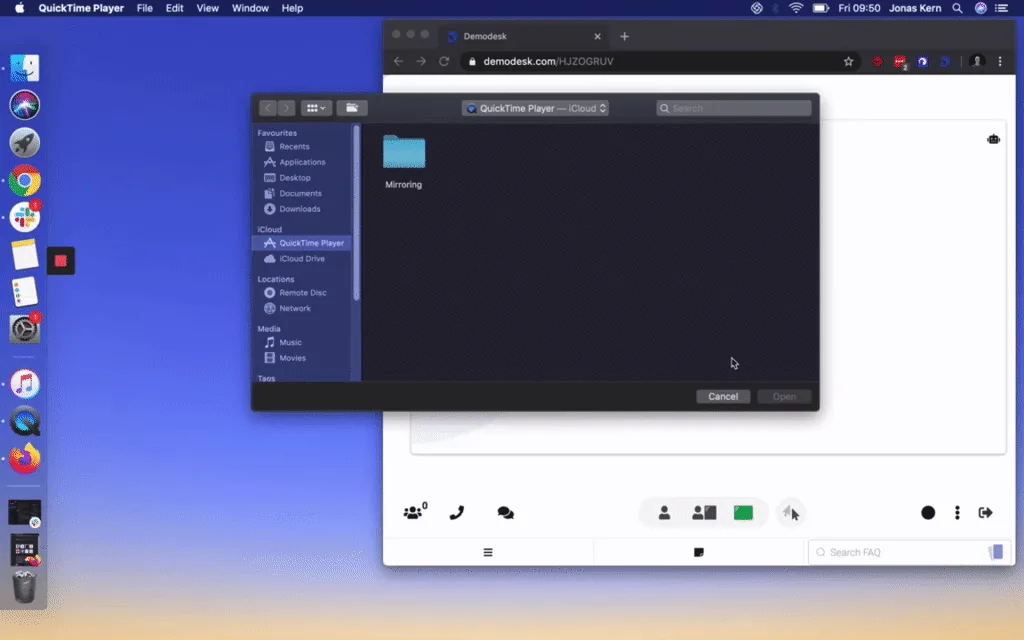Select the Mirroring folder
The image size is (1024, 640).
click(404, 161)
